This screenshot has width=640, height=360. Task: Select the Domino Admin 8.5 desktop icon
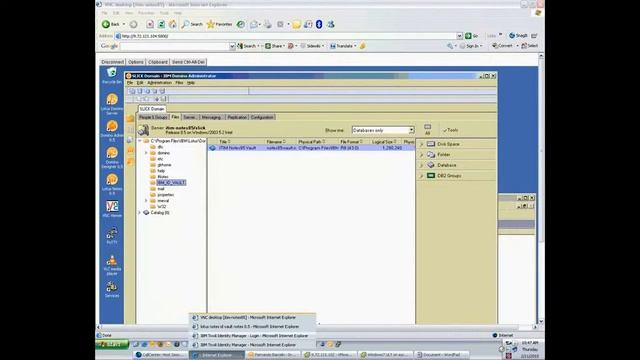pyautogui.click(x=112, y=131)
